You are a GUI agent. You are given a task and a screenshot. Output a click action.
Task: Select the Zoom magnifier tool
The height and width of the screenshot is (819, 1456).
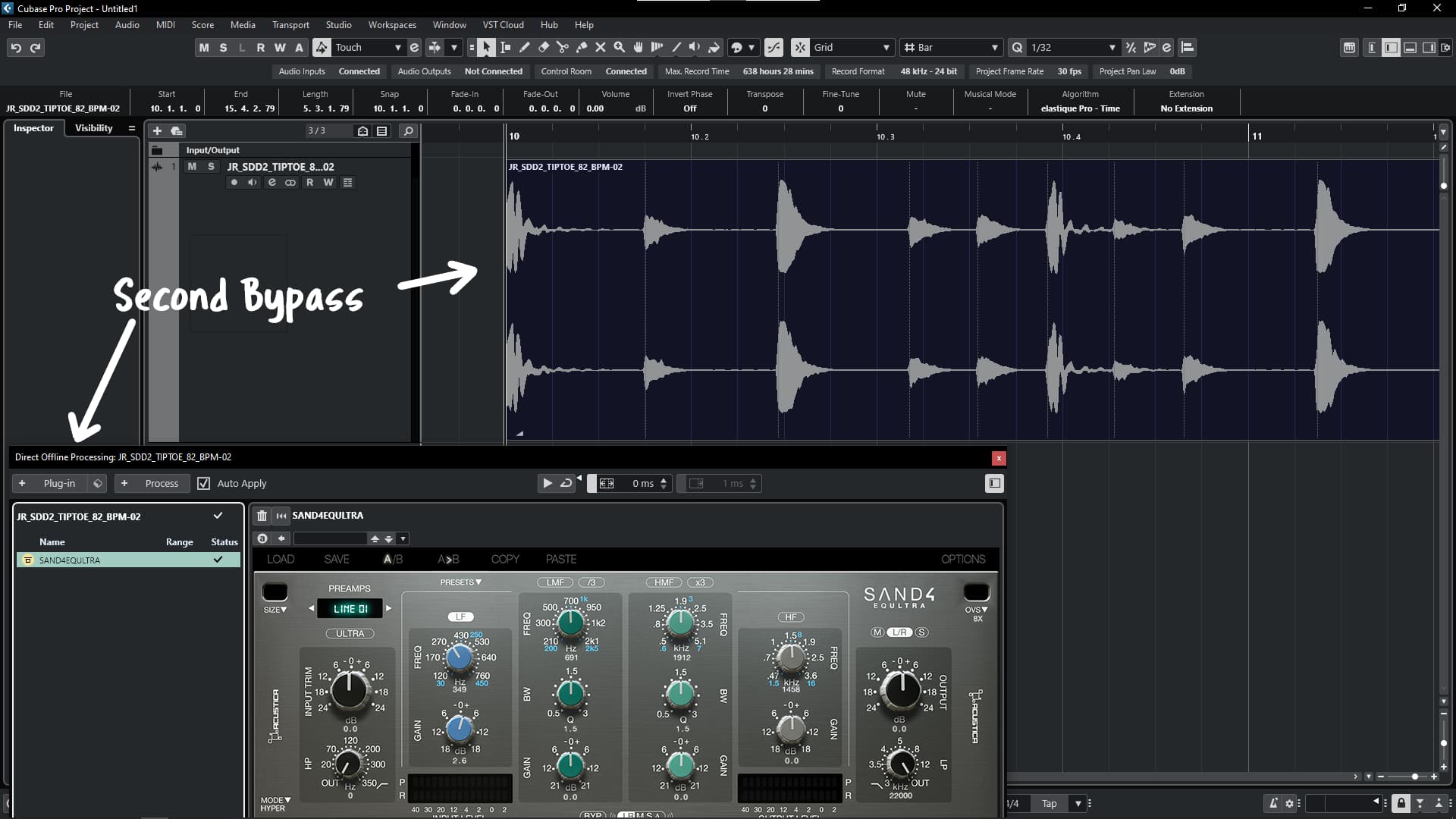pyautogui.click(x=619, y=48)
